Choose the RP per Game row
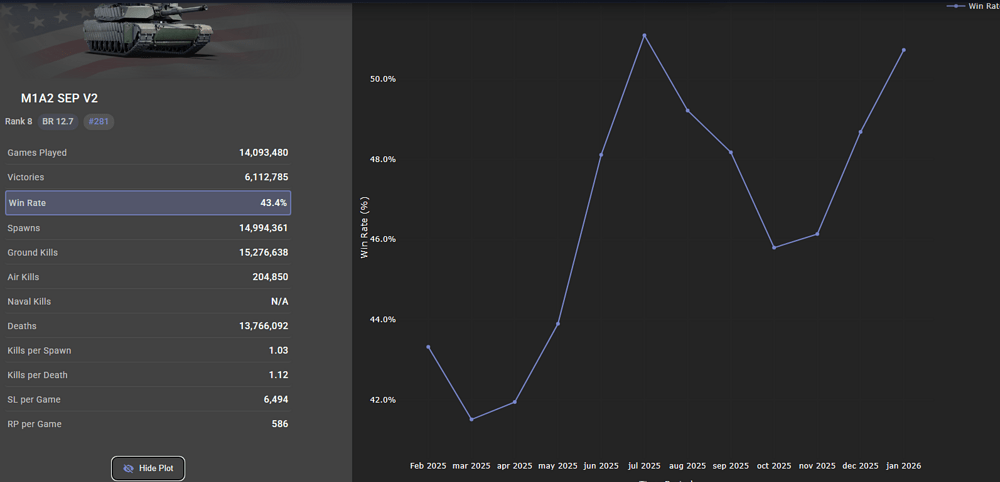This screenshot has width=1000, height=482. click(148, 424)
